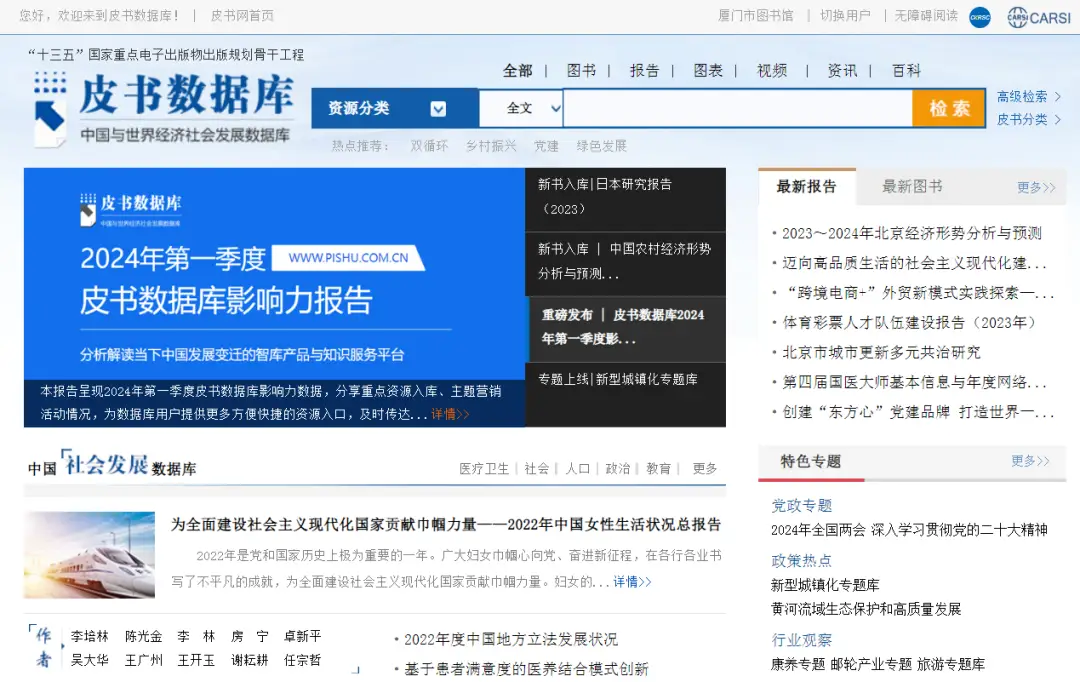Screen dimensions: 1080x682
Task: Switch to 最新报告 tab
Action: (807, 187)
